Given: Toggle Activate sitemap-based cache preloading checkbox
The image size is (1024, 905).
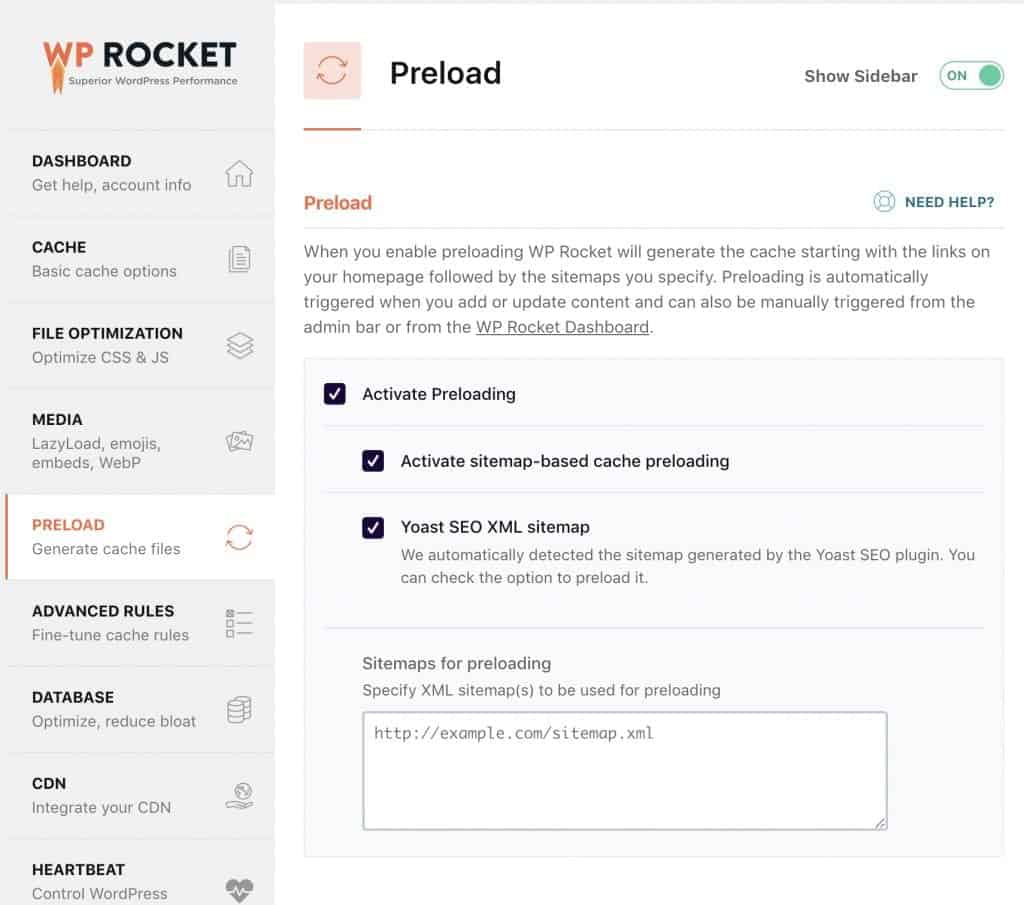Looking at the screenshot, I should (373, 461).
